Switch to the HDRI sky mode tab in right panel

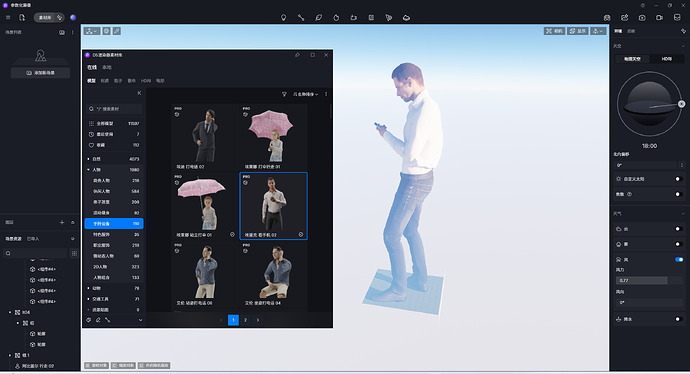point(667,59)
